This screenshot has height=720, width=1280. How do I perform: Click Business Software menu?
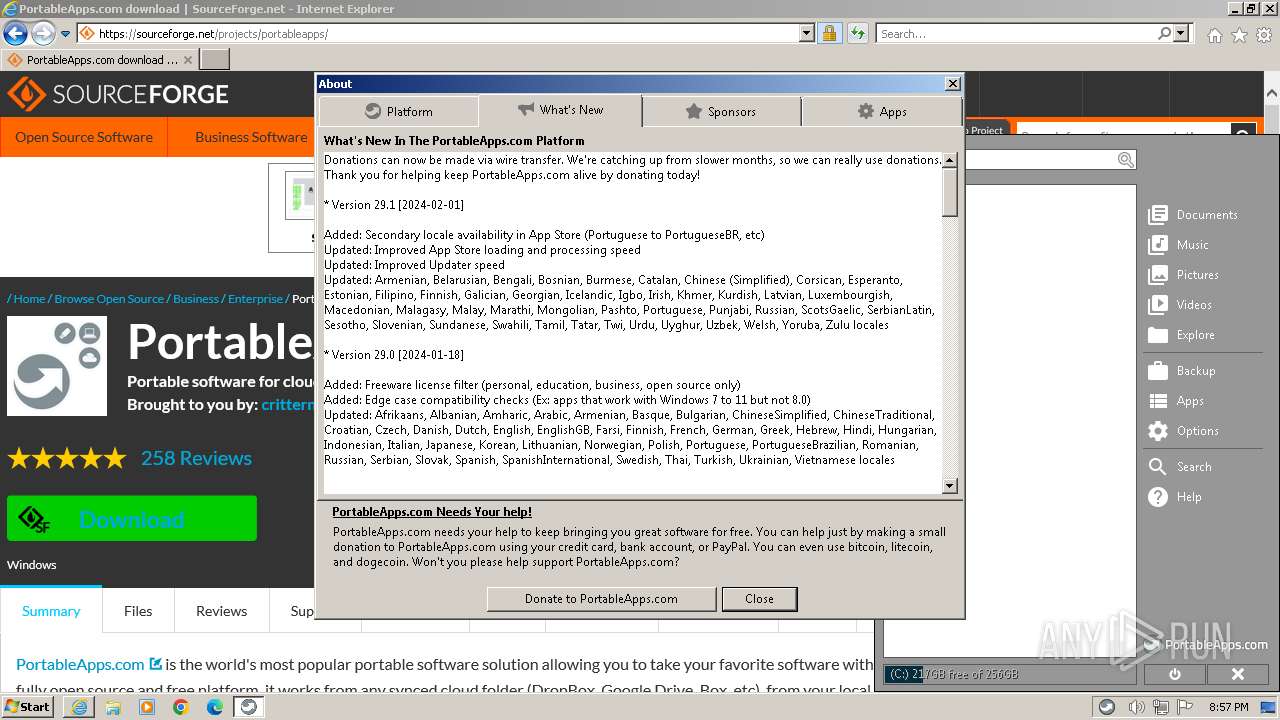(251, 137)
